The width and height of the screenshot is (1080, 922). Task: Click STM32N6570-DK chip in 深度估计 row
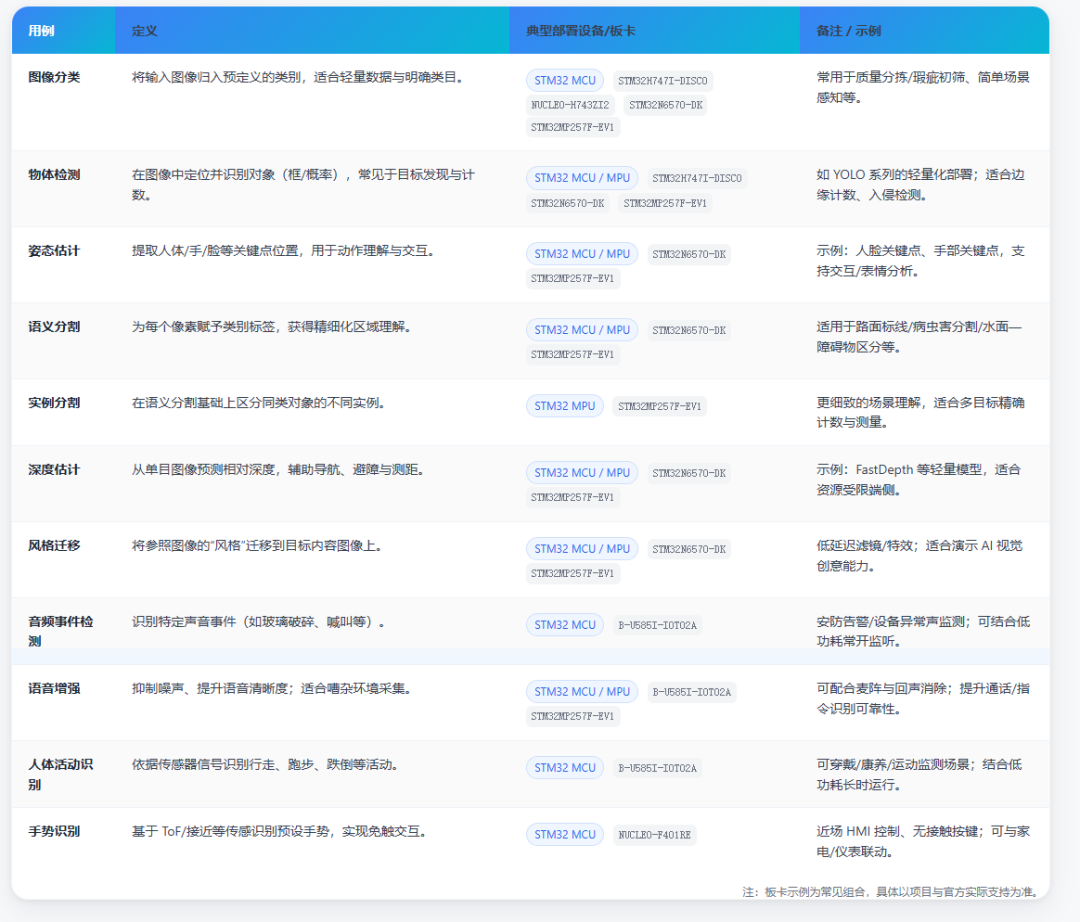click(x=689, y=473)
